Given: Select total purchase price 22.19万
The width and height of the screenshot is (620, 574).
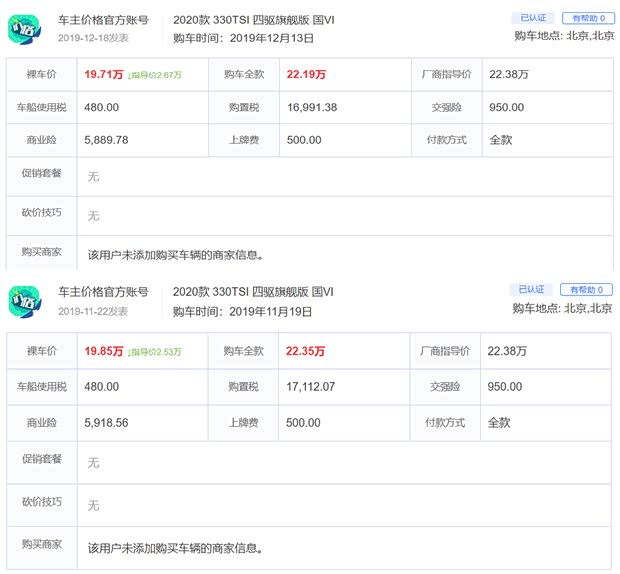Looking at the screenshot, I should coord(306,74).
